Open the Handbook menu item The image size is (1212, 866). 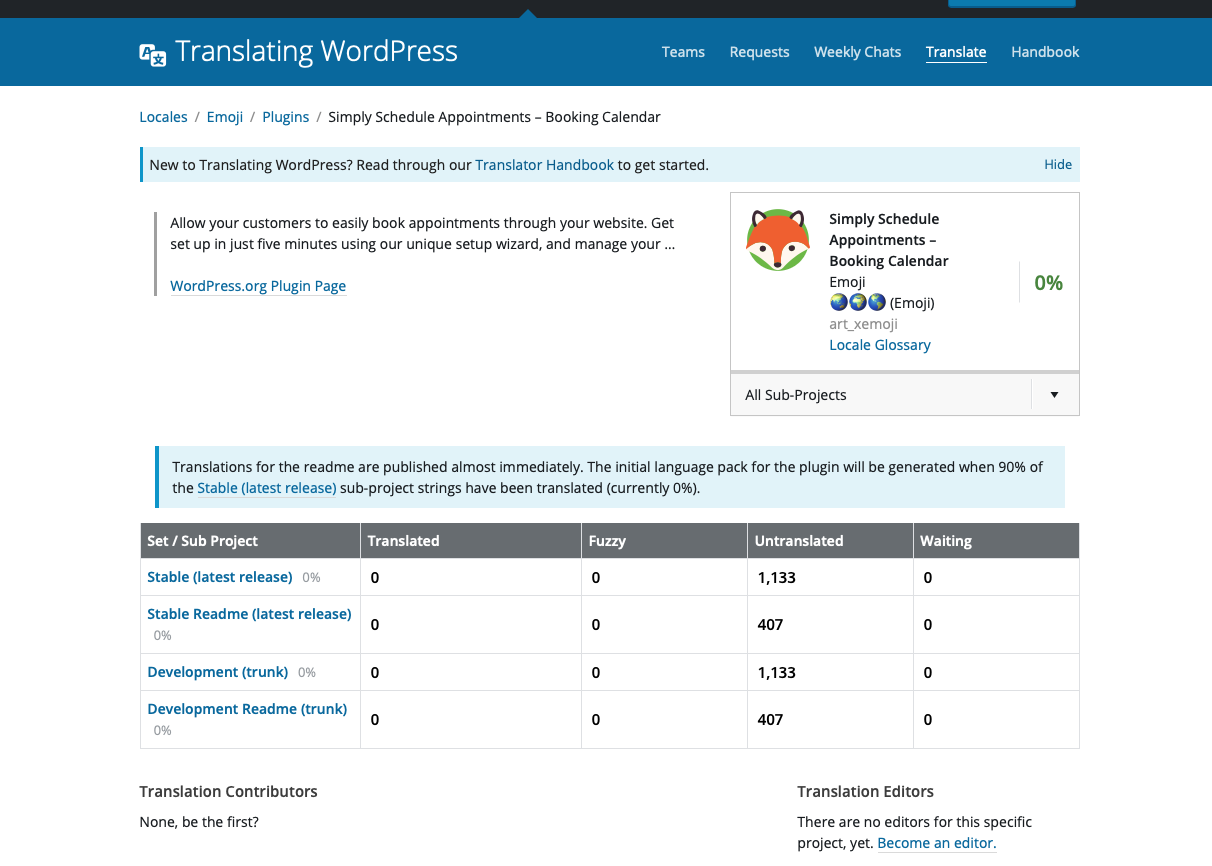coord(1045,52)
